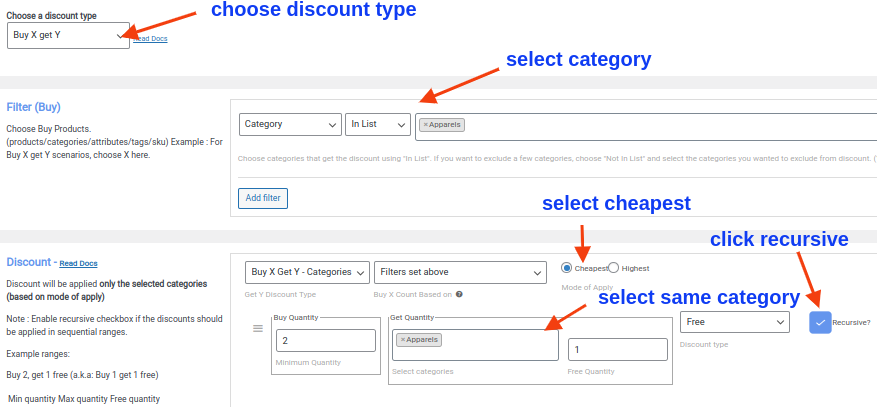The width and height of the screenshot is (877, 407).
Task: Open Read Docs link beside discount type
Action: click(x=149, y=39)
